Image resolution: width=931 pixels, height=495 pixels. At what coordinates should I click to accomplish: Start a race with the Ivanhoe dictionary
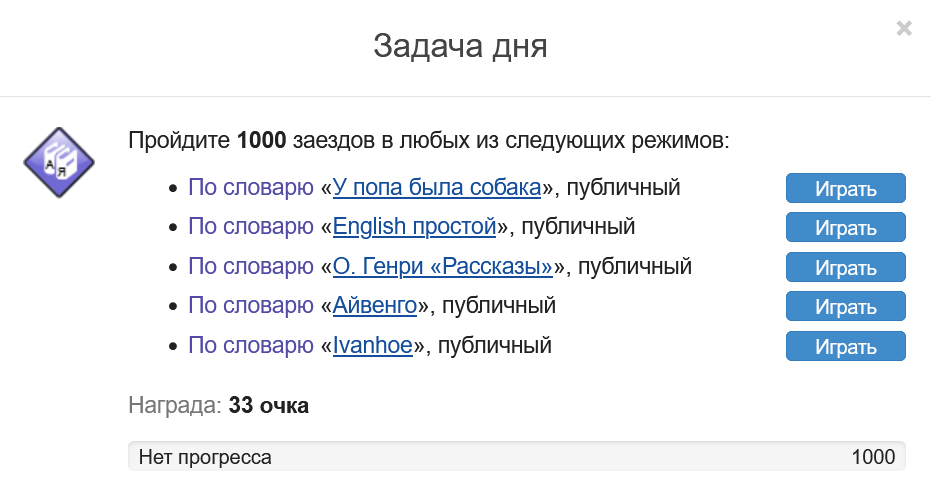(845, 347)
